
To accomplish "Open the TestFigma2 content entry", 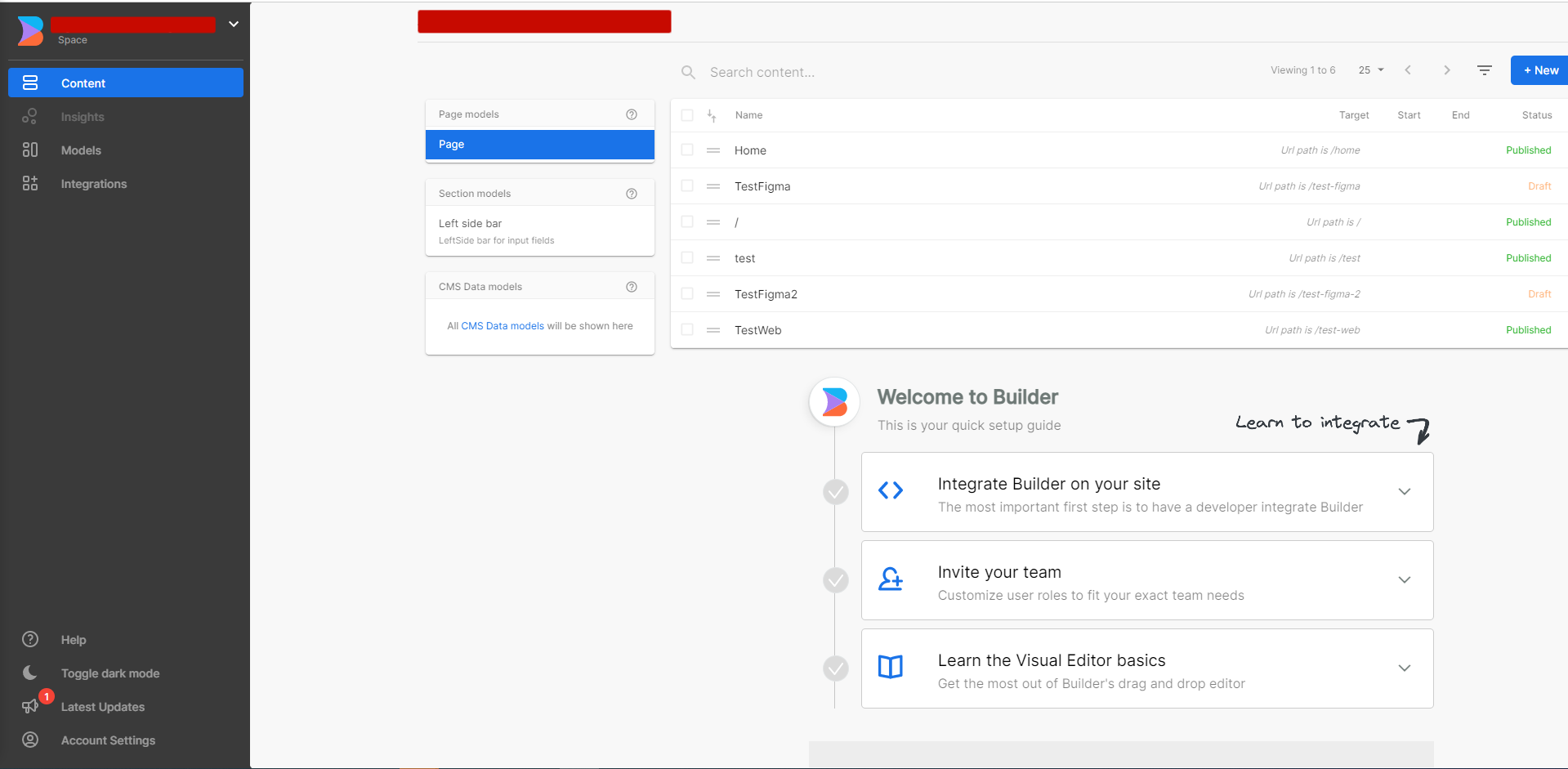I will tap(766, 294).
